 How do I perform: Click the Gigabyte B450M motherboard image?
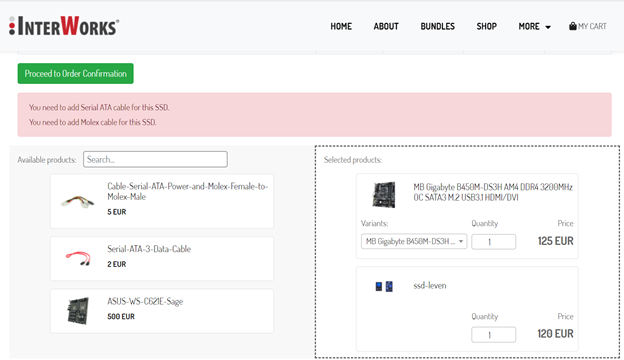384,195
